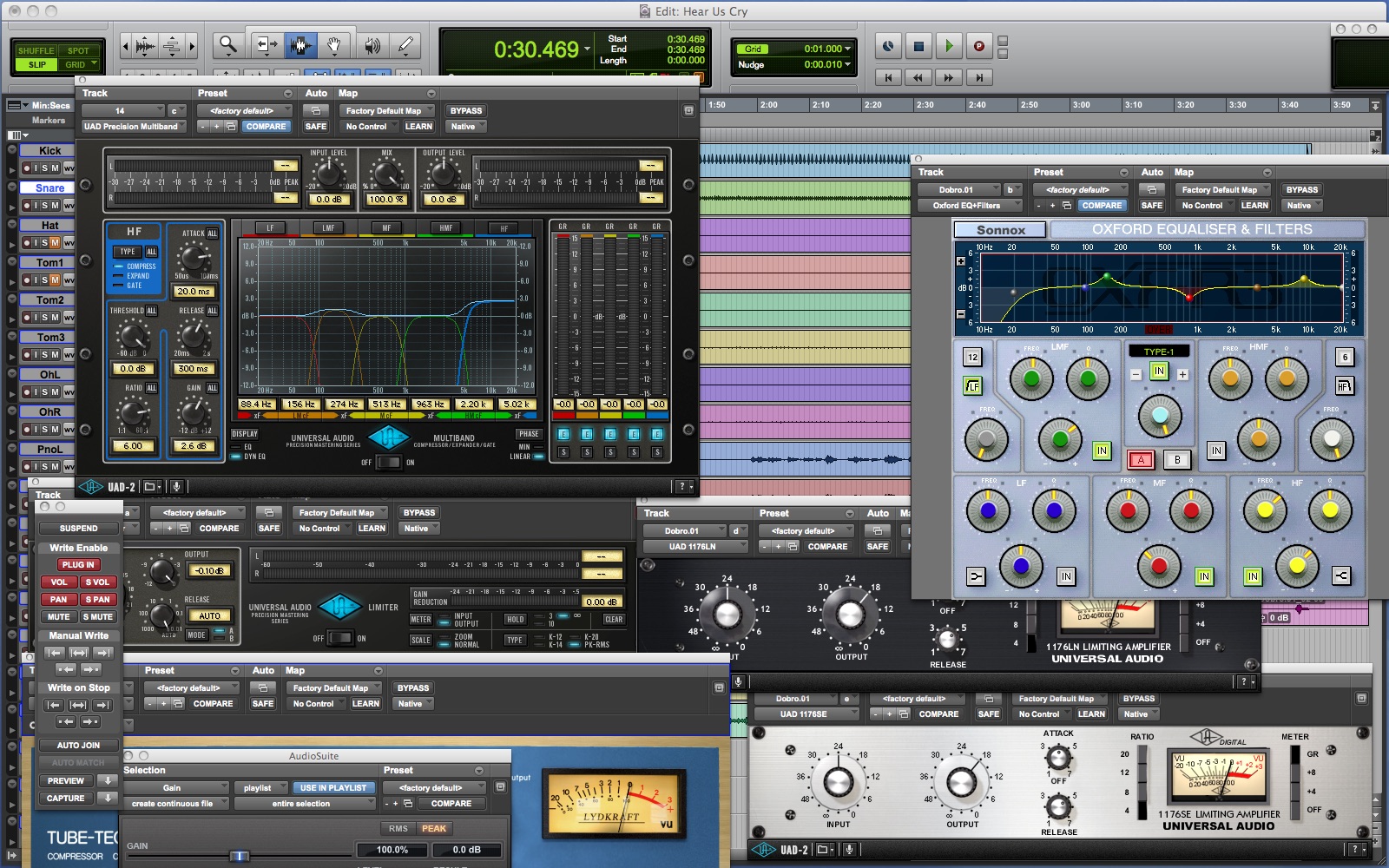The height and width of the screenshot is (868, 1389).
Task: Toggle PEAK mode in AudioSuite Gain
Action: click(x=434, y=828)
